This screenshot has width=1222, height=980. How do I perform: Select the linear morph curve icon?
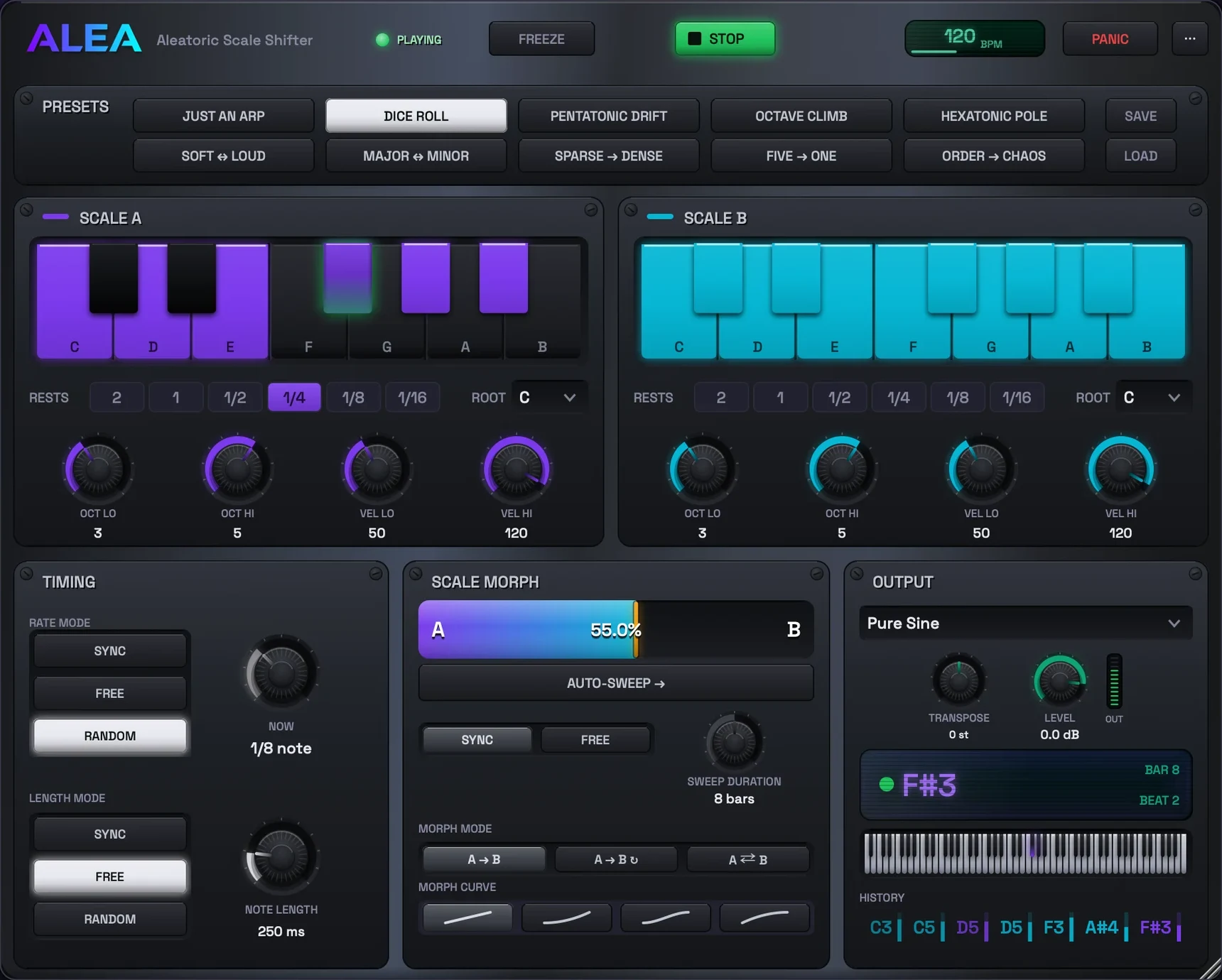467,918
